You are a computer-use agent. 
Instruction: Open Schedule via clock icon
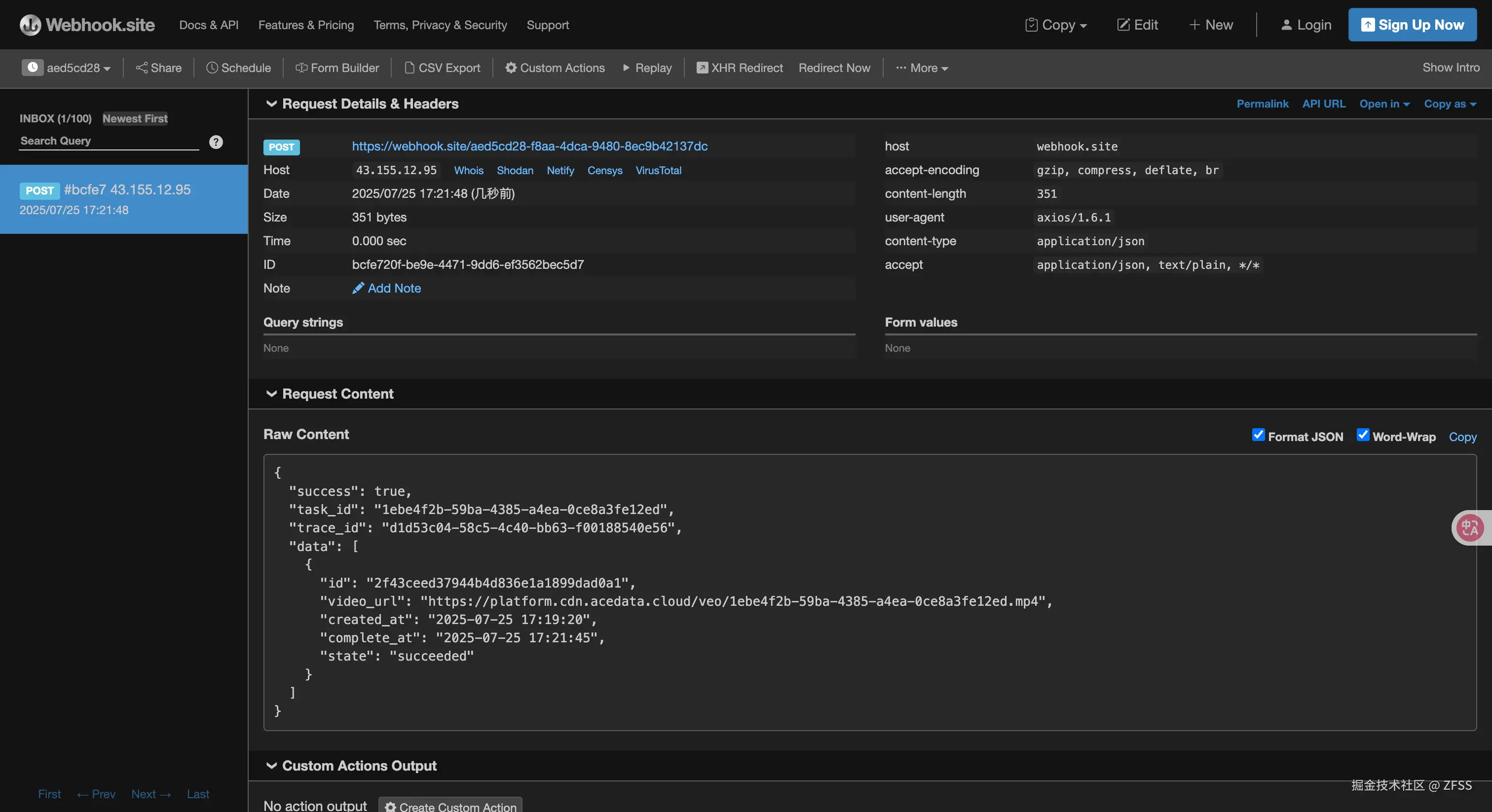point(212,68)
